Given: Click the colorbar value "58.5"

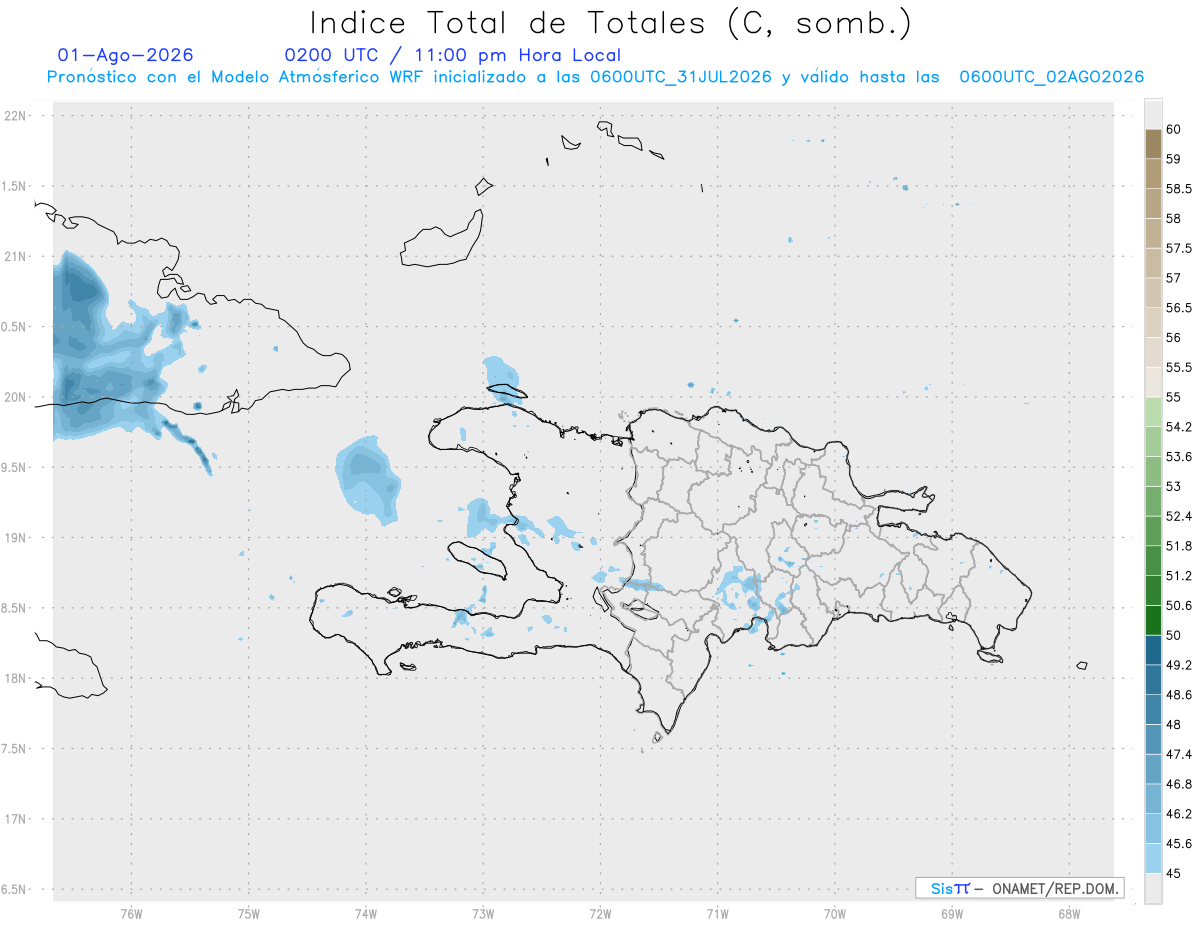Looking at the screenshot, I should pyautogui.click(x=1179, y=188).
